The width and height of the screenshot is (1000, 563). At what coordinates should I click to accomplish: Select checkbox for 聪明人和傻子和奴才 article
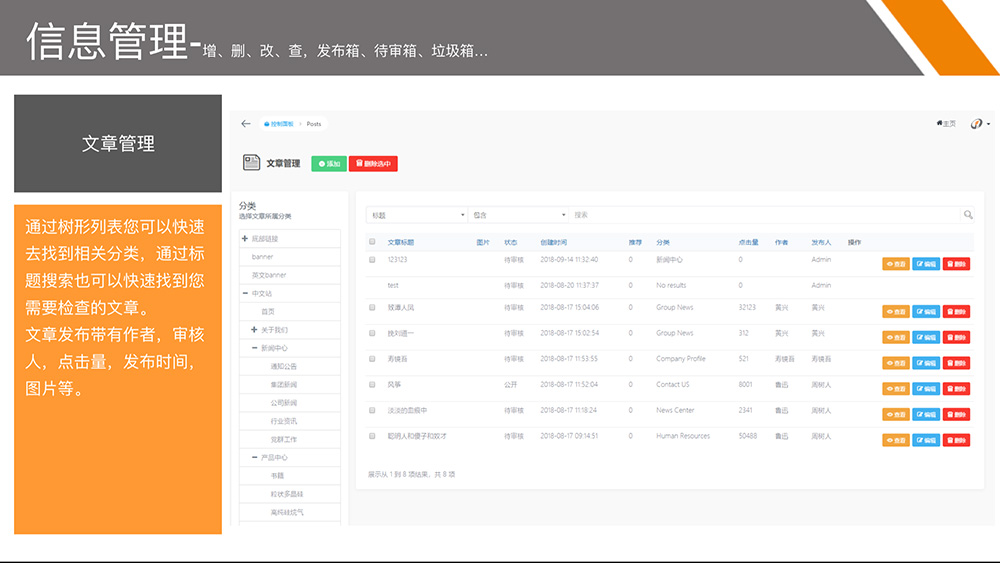(x=373, y=436)
